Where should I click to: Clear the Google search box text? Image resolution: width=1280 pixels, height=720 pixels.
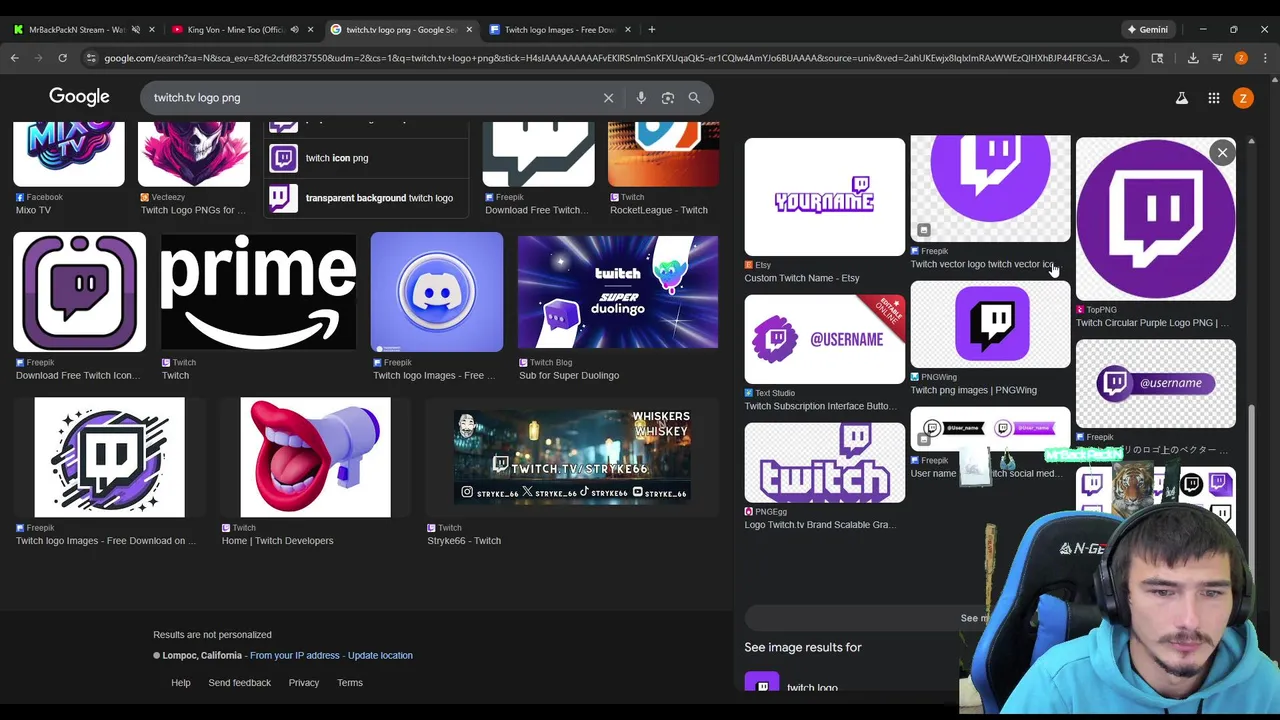pos(608,98)
